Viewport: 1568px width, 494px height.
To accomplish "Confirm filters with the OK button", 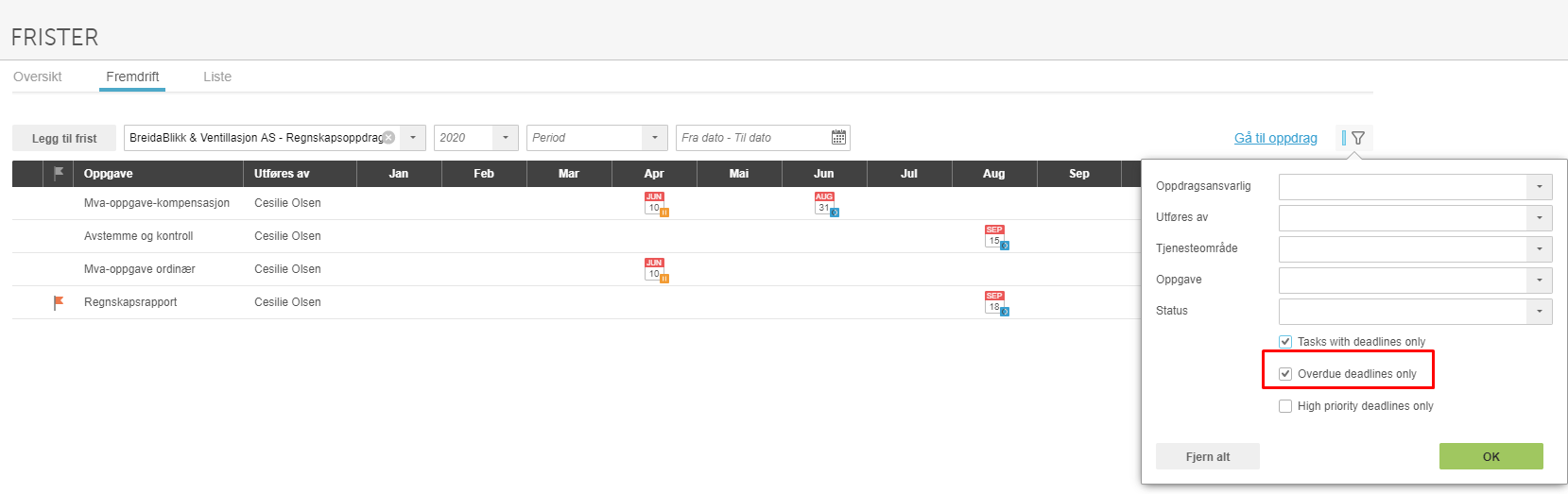I will point(1491,456).
